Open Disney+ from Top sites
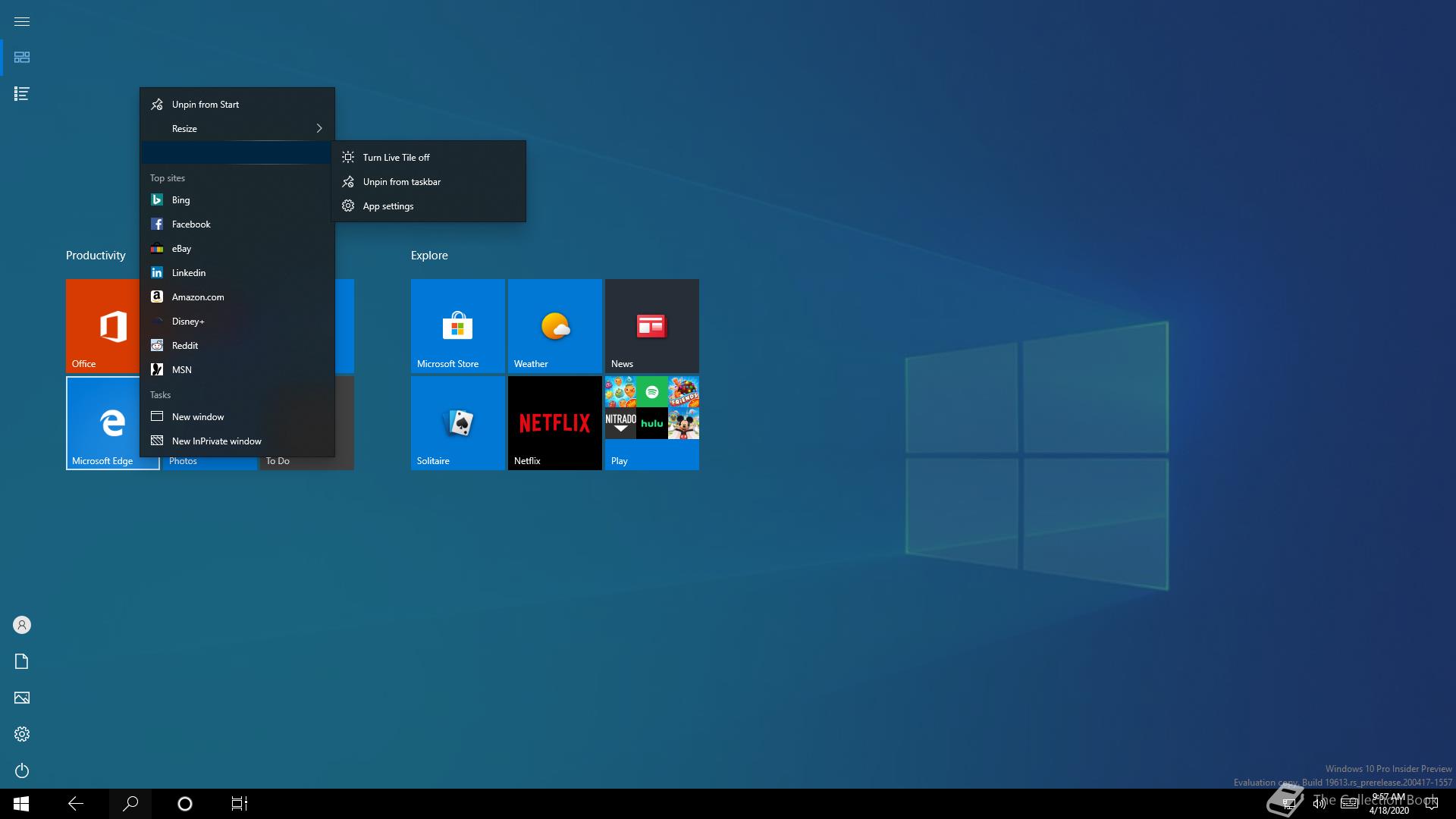Viewport: 1456px width, 819px height. click(237, 322)
